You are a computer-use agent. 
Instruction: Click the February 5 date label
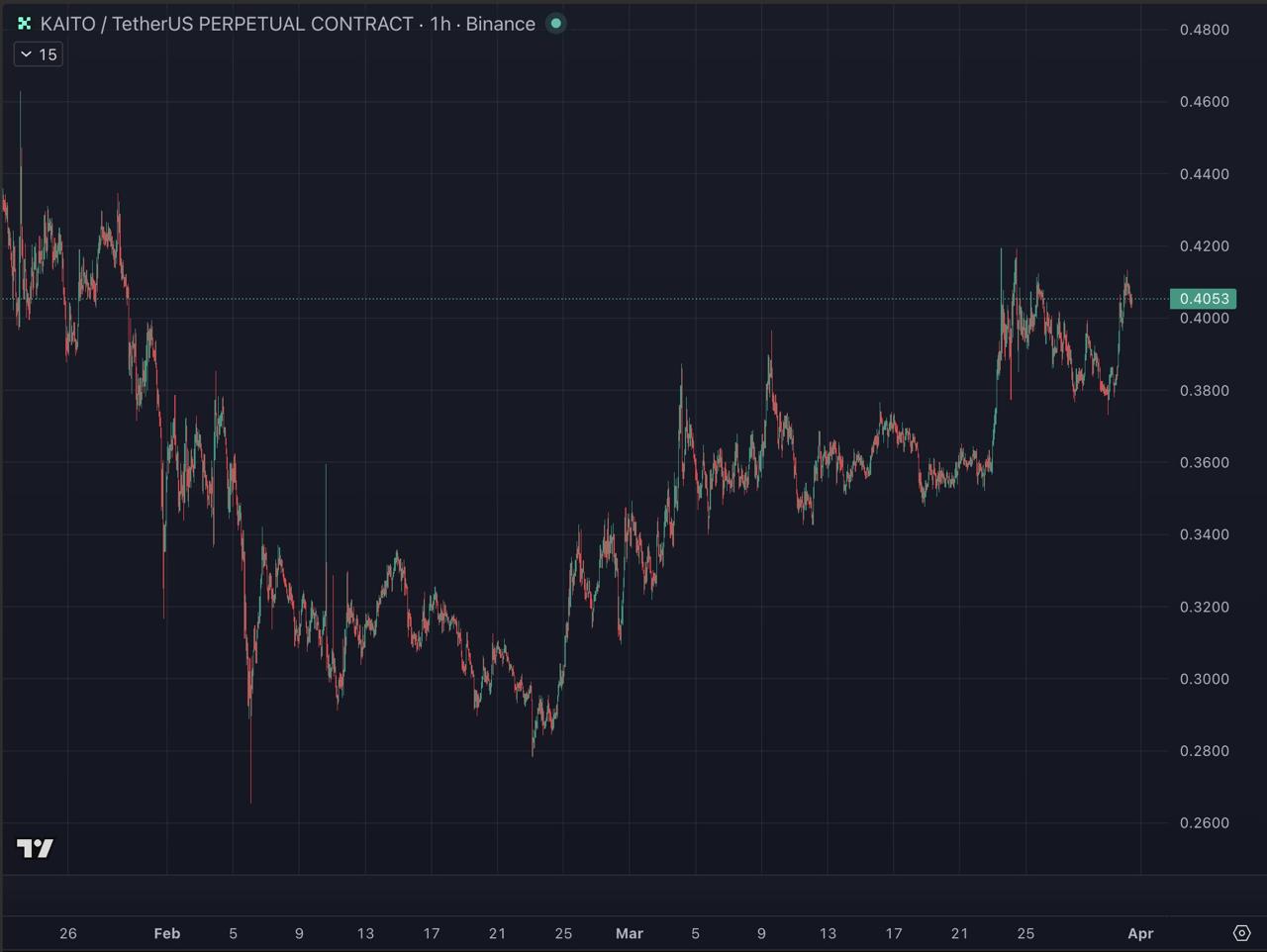(x=234, y=933)
